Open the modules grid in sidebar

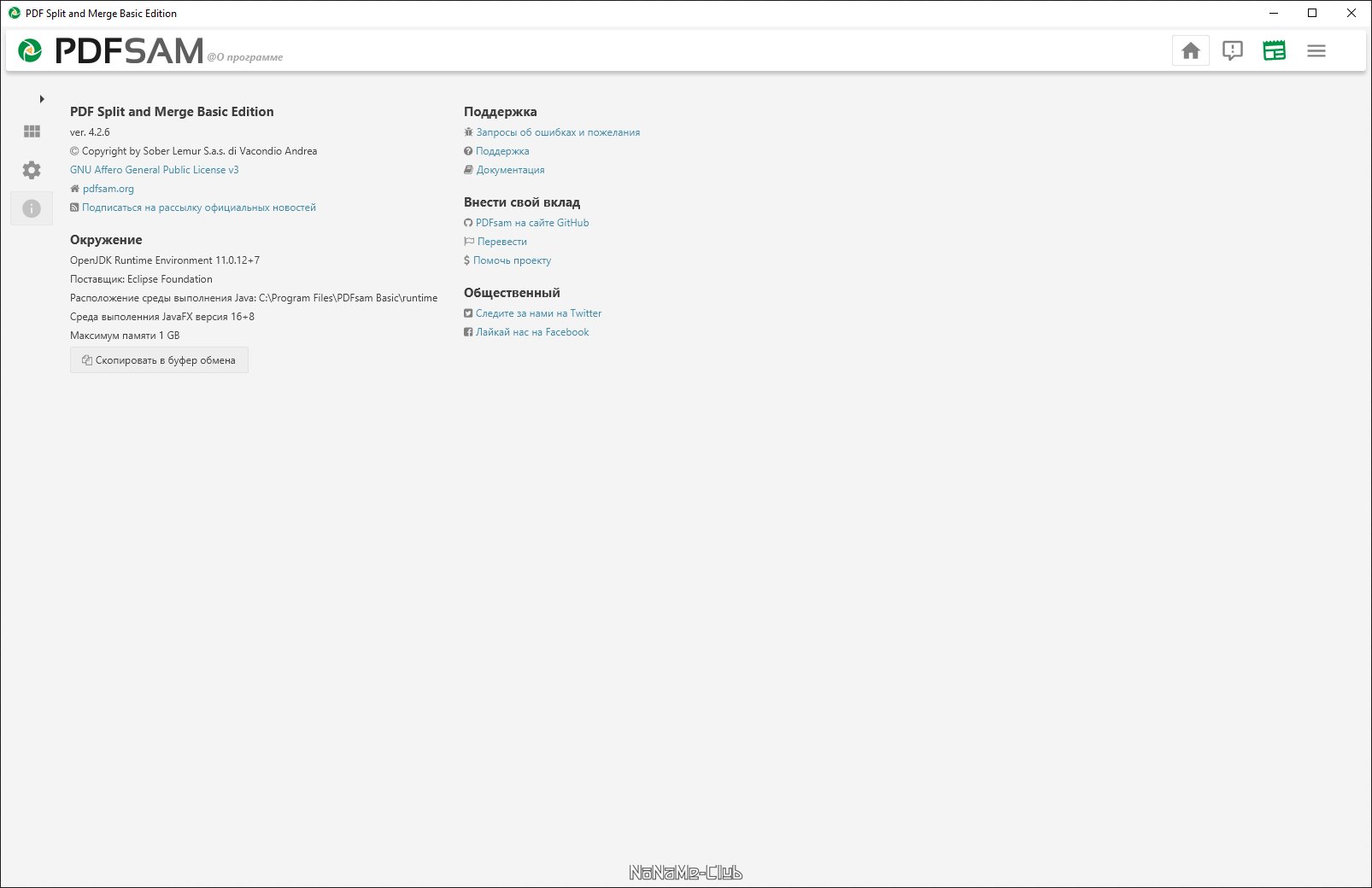[x=32, y=131]
